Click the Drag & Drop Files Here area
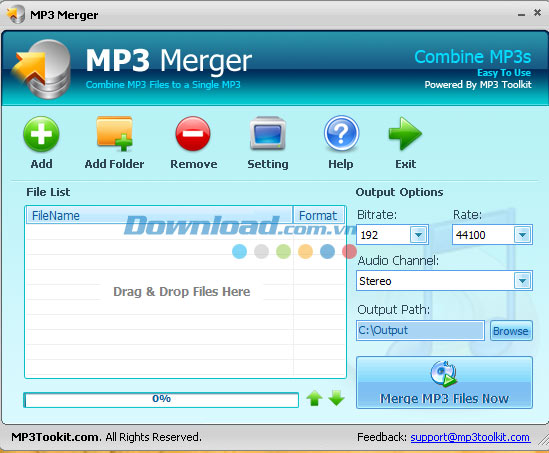 (x=182, y=292)
